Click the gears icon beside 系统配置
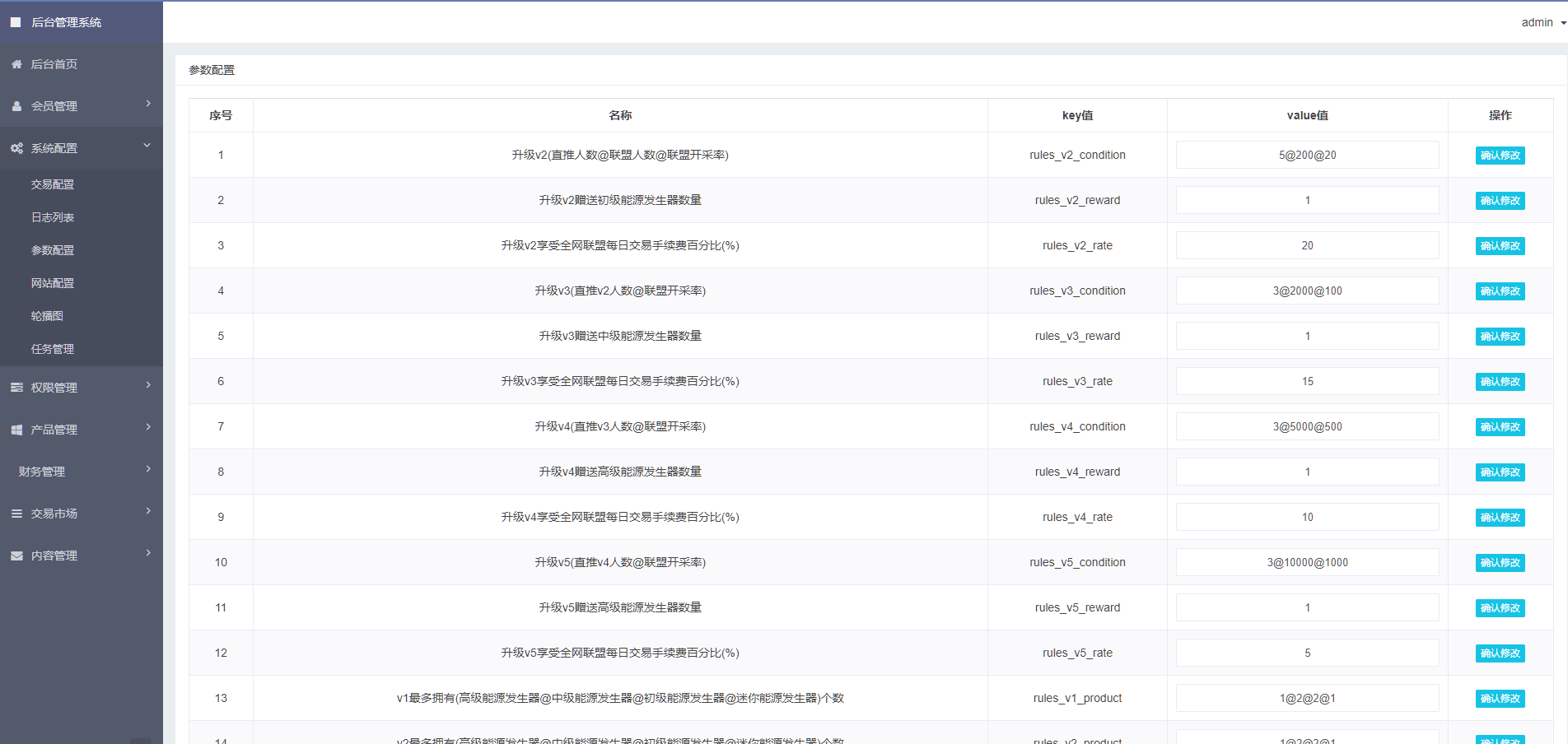Viewport: 1568px width, 744px height. tap(16, 148)
